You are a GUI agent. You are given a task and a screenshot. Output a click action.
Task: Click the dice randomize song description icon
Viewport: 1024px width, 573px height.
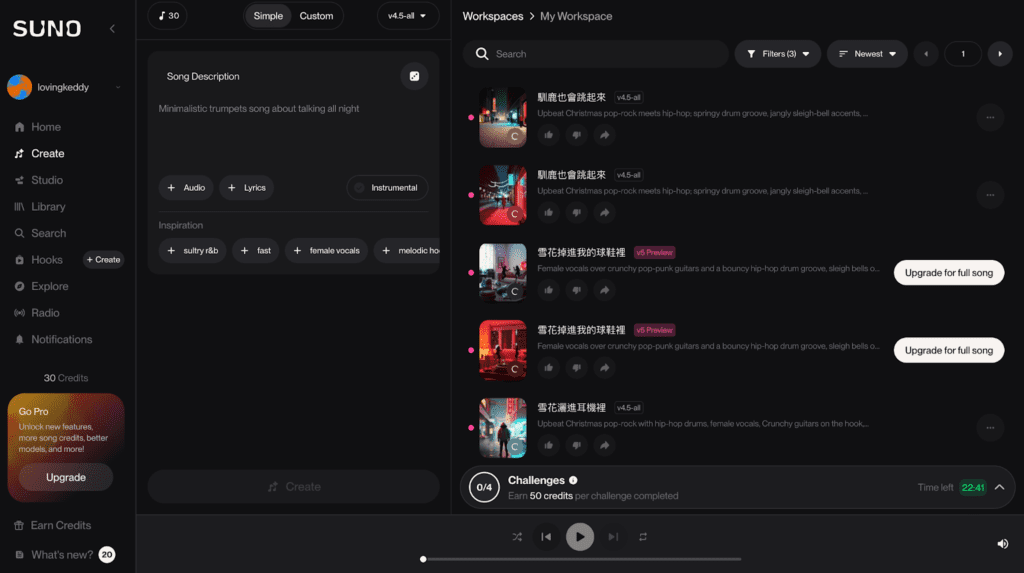click(x=414, y=77)
